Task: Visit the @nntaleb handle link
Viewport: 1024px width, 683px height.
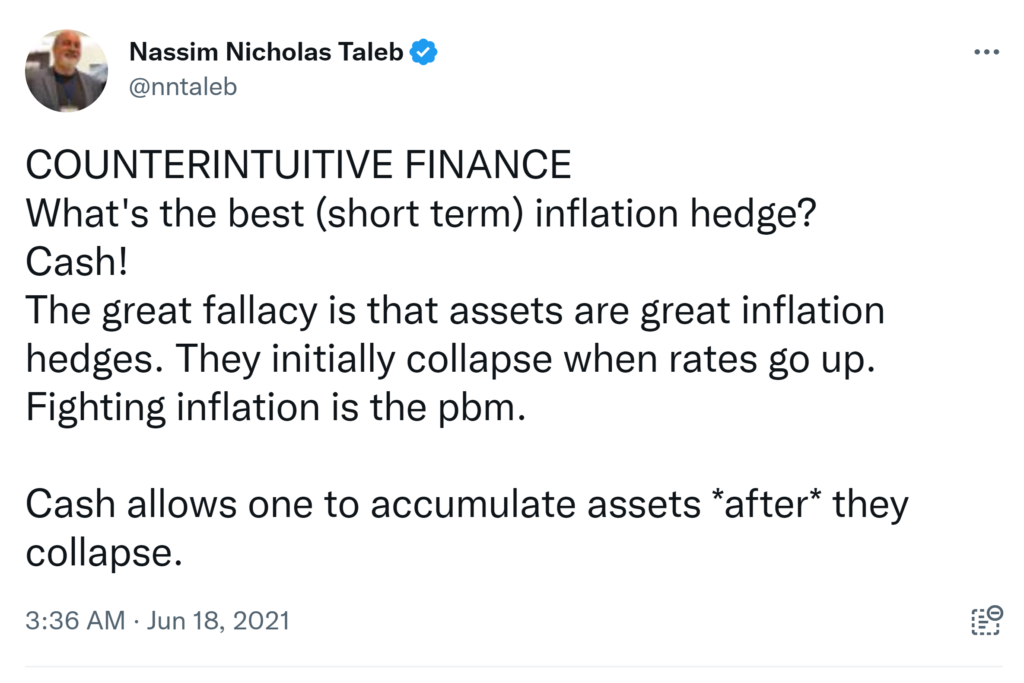Action: 183,87
